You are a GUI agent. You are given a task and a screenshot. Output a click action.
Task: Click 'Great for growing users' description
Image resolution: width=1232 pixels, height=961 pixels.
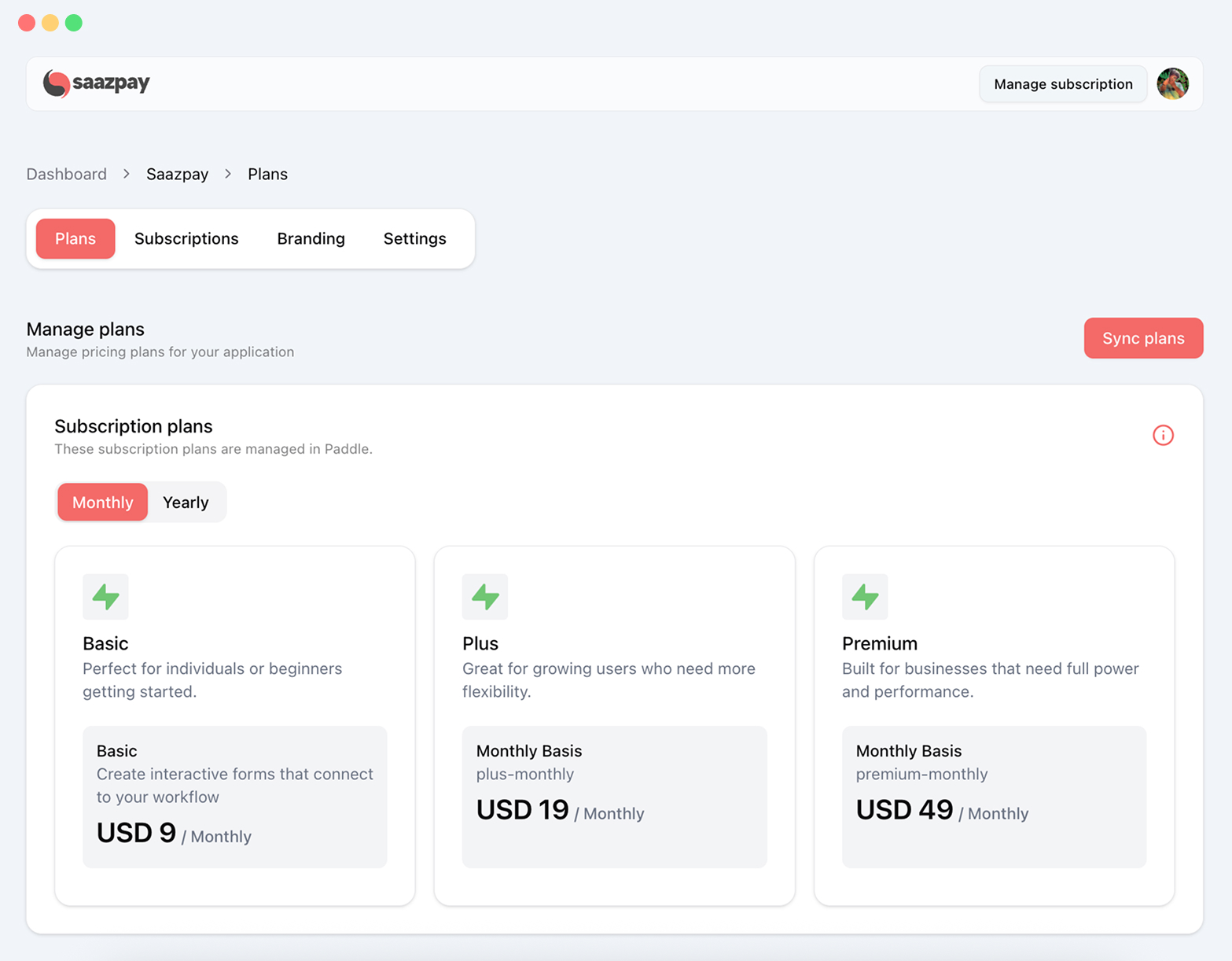point(609,680)
